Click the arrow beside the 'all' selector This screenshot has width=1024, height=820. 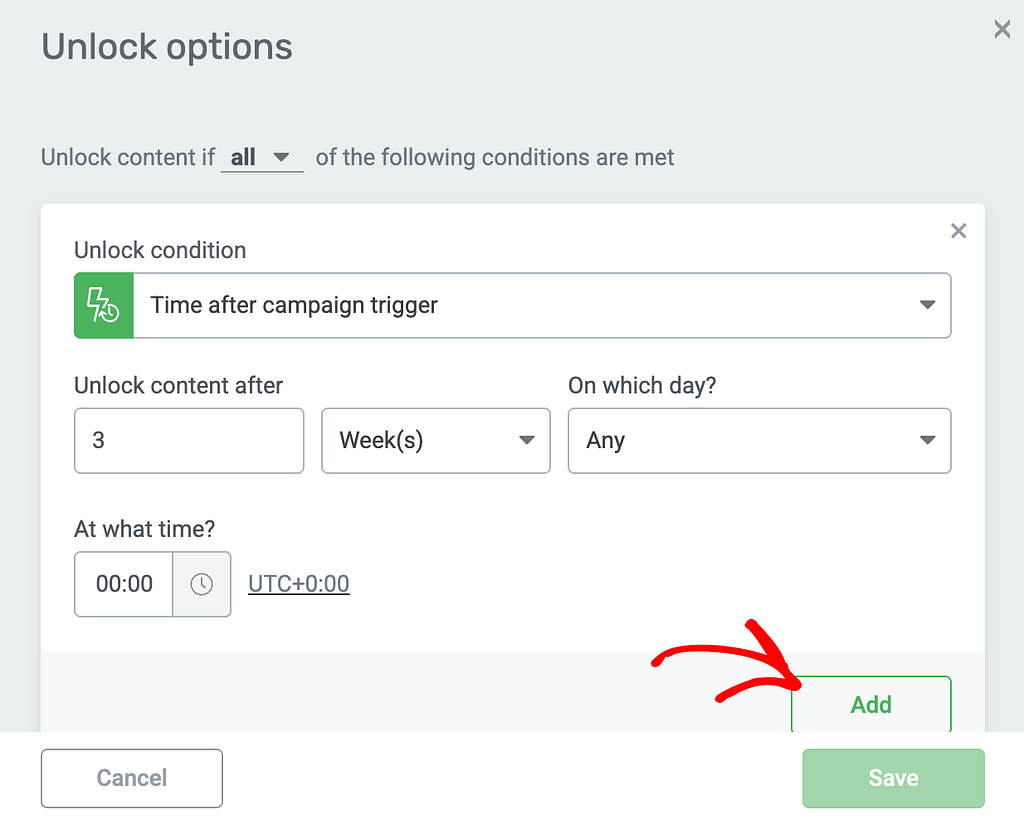pyautogui.click(x=281, y=157)
